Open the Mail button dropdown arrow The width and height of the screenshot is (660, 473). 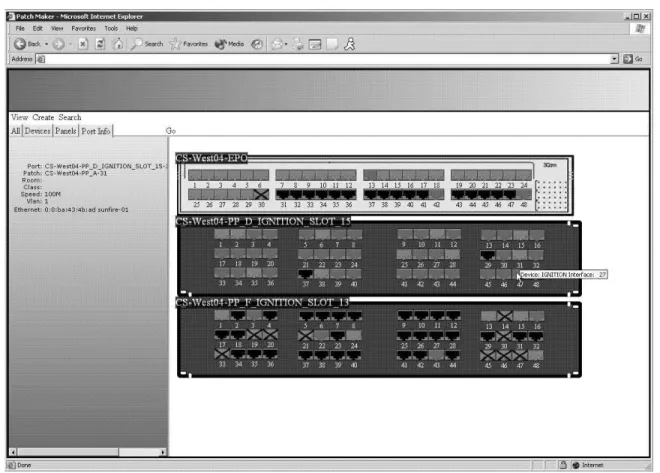(286, 44)
